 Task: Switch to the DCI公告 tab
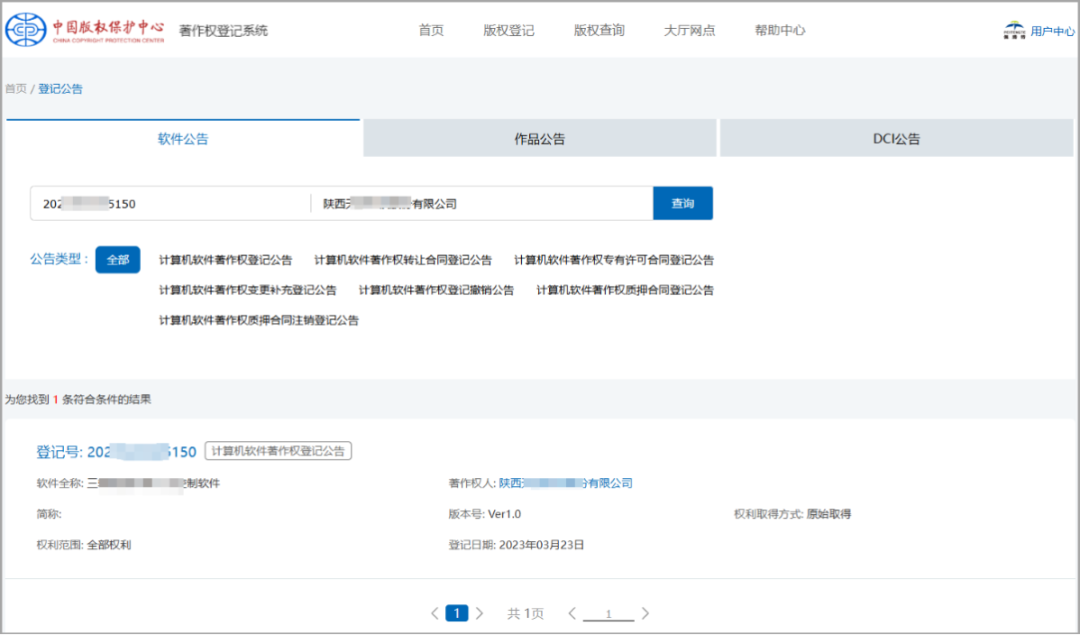pos(896,139)
